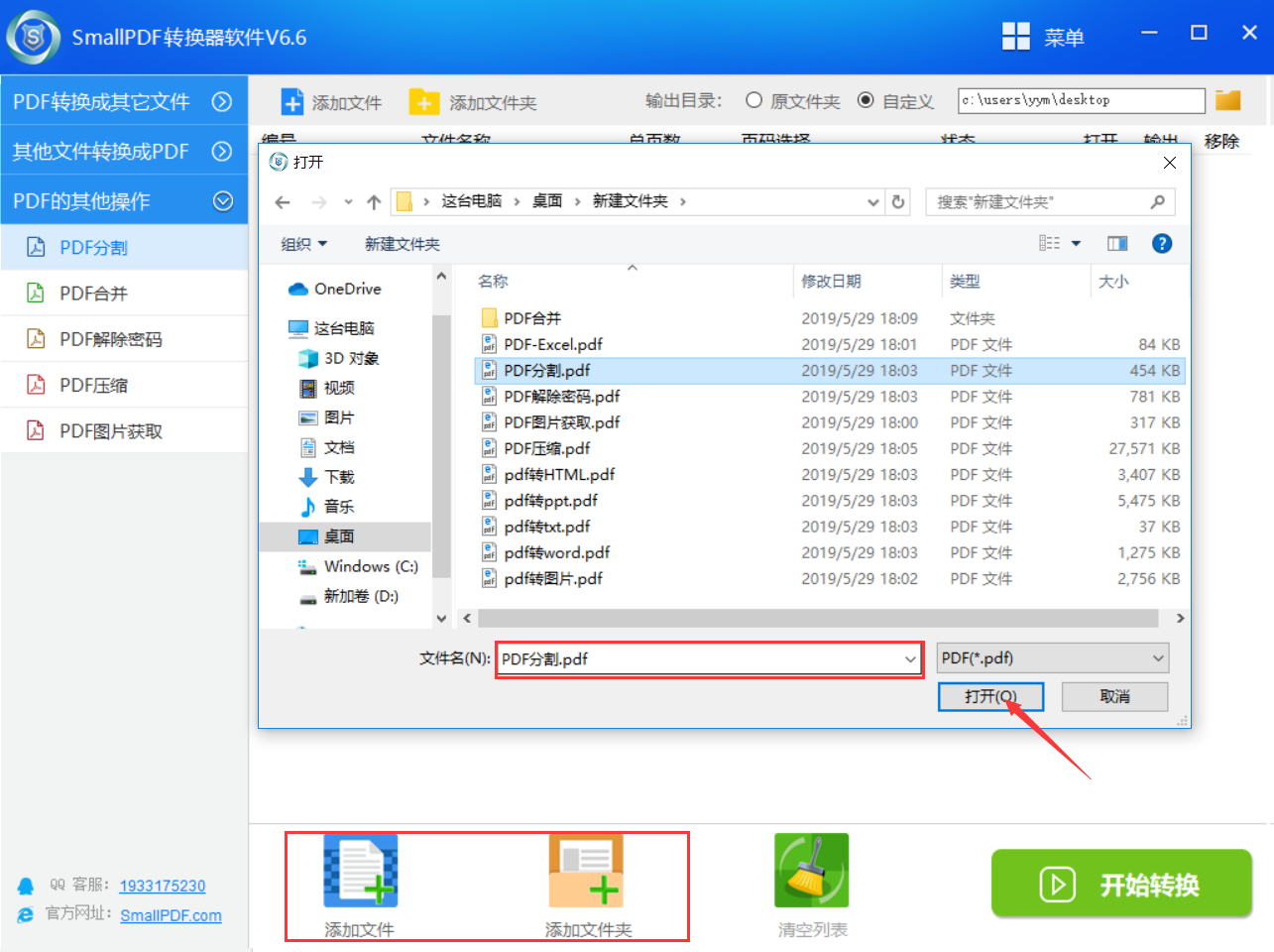Browse output folder via yellow folder icon

coord(1228,100)
